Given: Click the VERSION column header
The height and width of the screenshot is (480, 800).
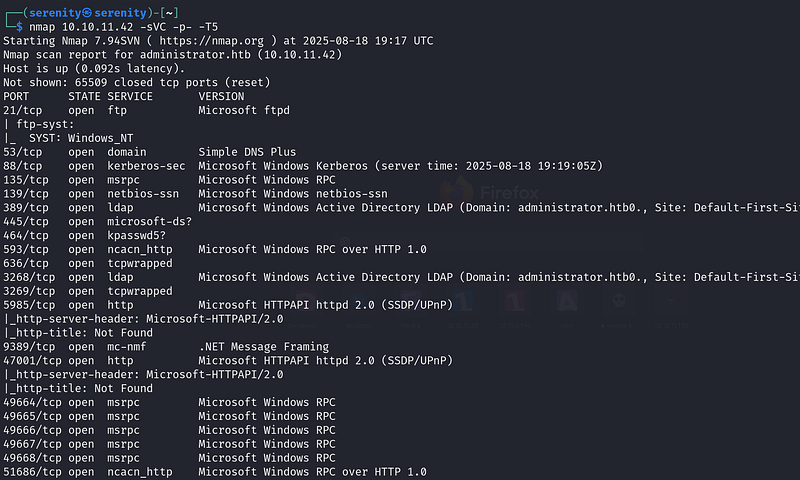Looking at the screenshot, I should point(221,96).
